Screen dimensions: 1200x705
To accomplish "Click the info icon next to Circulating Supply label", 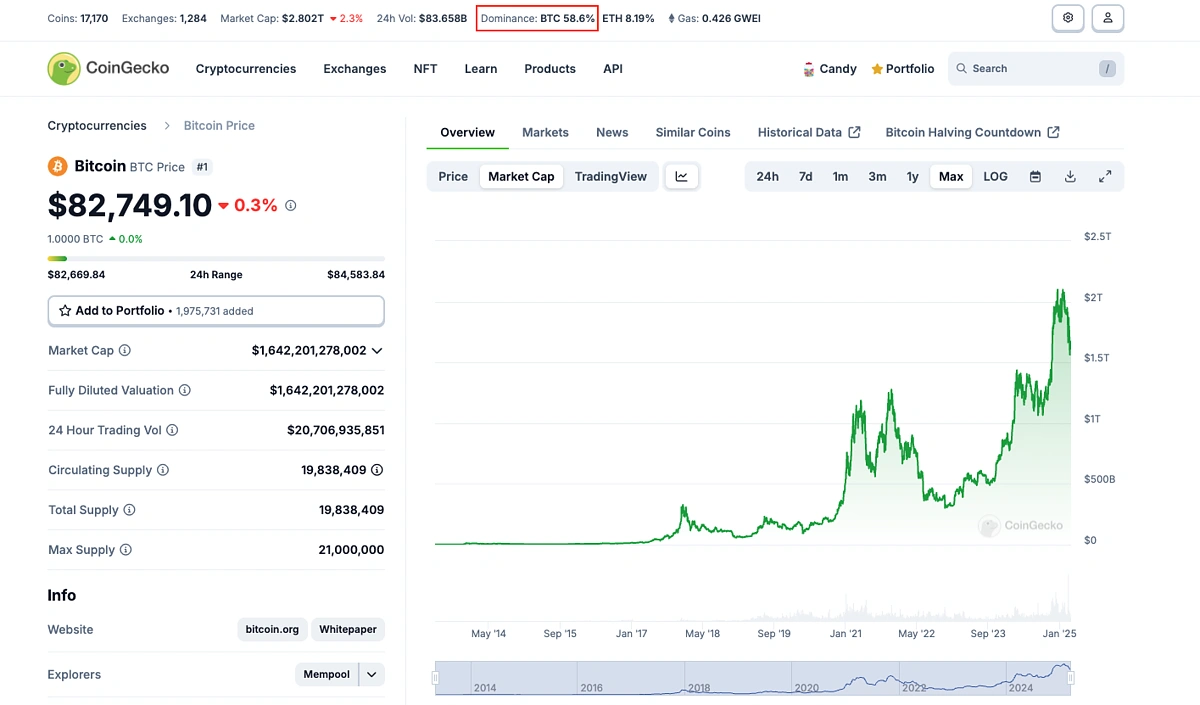I will pos(163,470).
